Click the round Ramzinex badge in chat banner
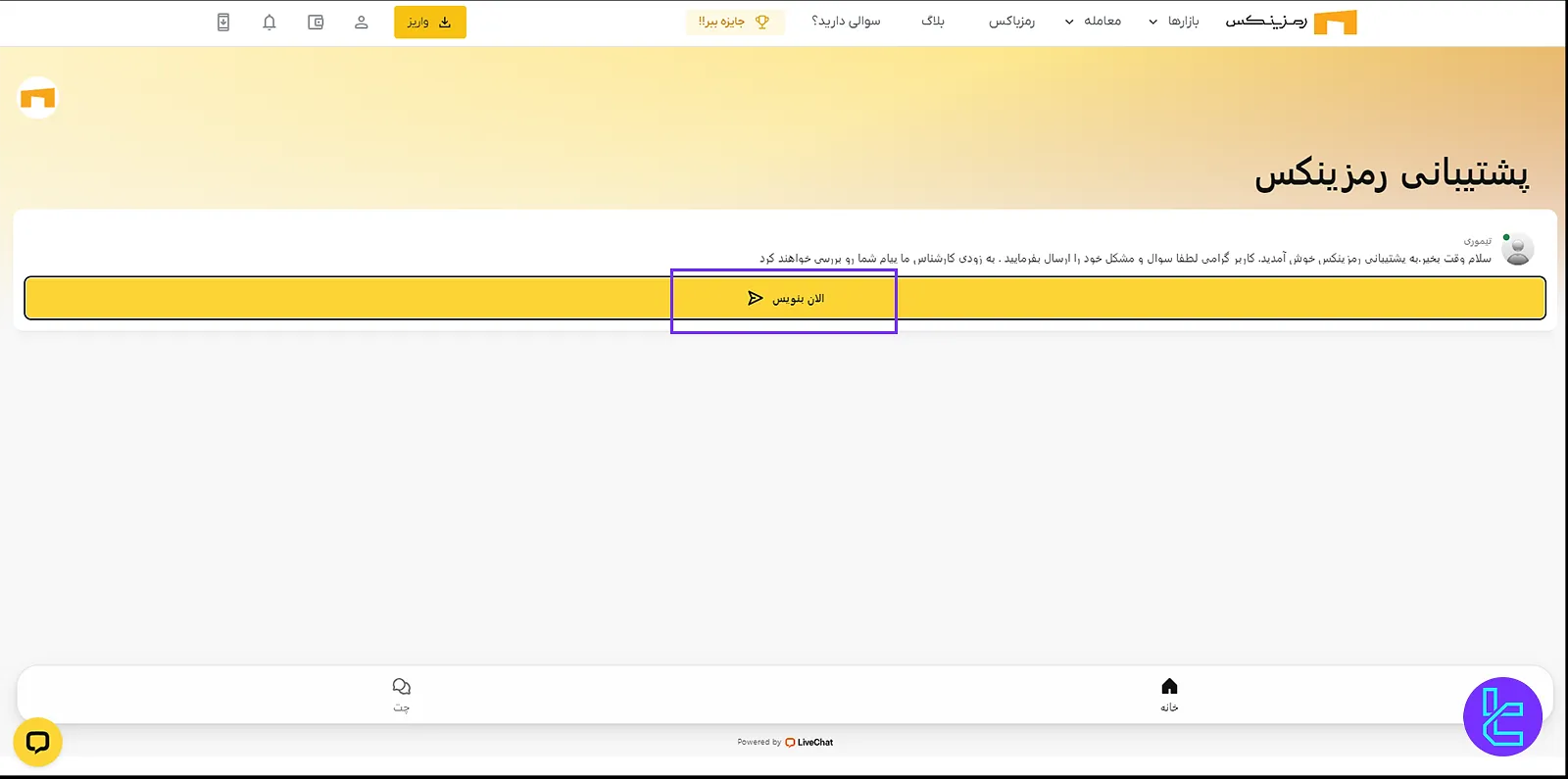Image resolution: width=1568 pixels, height=779 pixels. click(x=38, y=98)
